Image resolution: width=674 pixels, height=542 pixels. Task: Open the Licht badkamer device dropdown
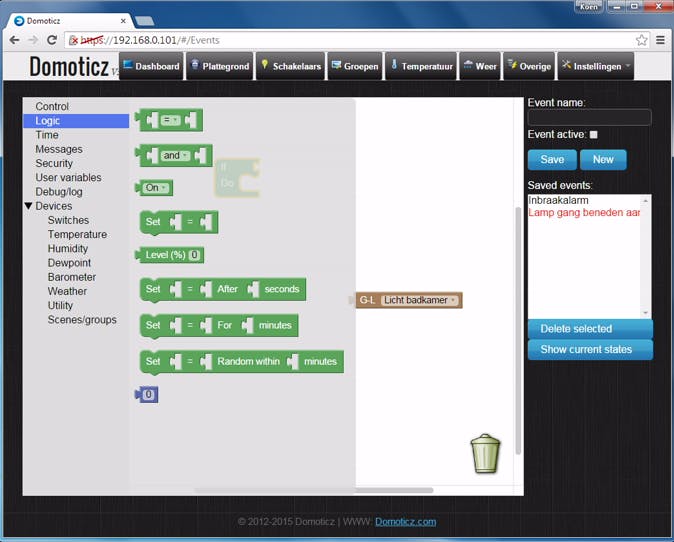click(x=419, y=300)
